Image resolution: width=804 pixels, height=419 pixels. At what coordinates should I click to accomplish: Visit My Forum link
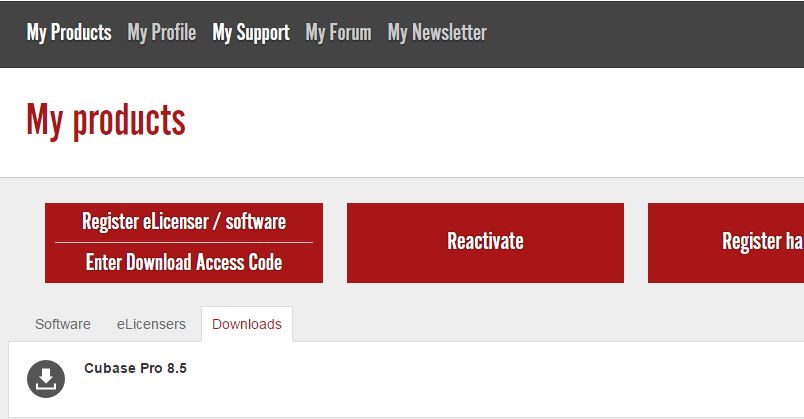(x=338, y=33)
